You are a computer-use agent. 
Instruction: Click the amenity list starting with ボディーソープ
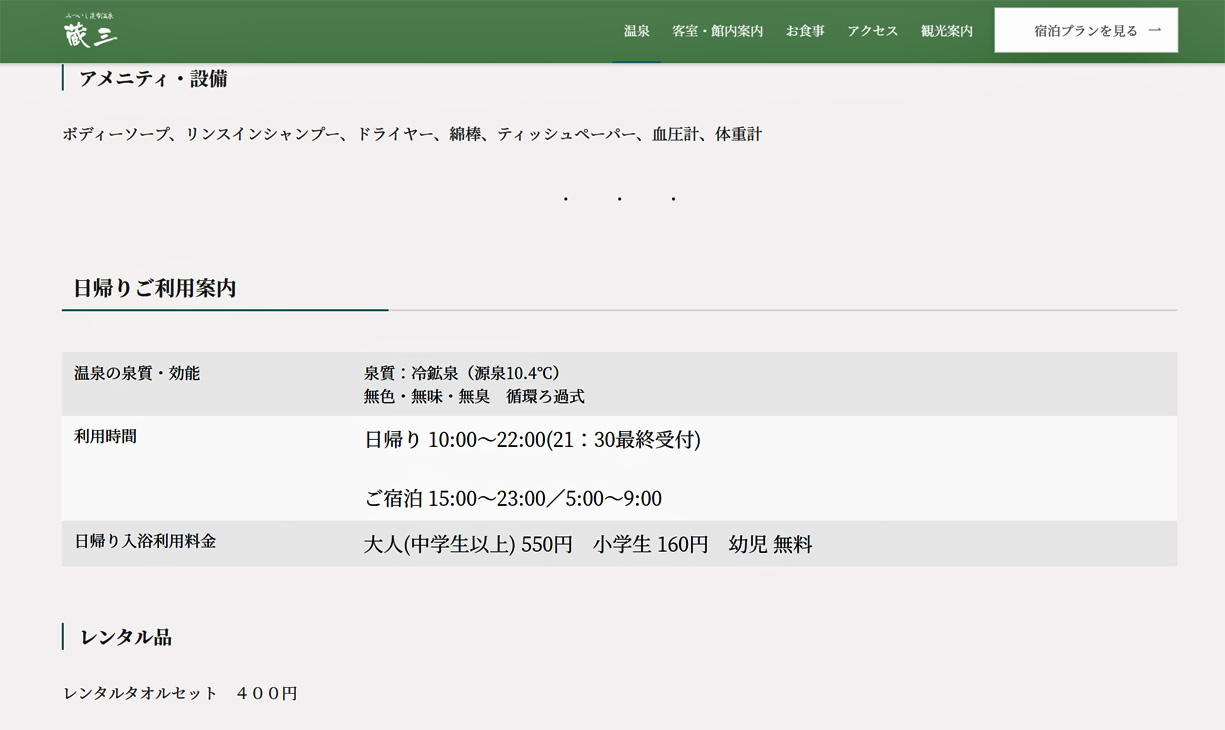point(412,134)
